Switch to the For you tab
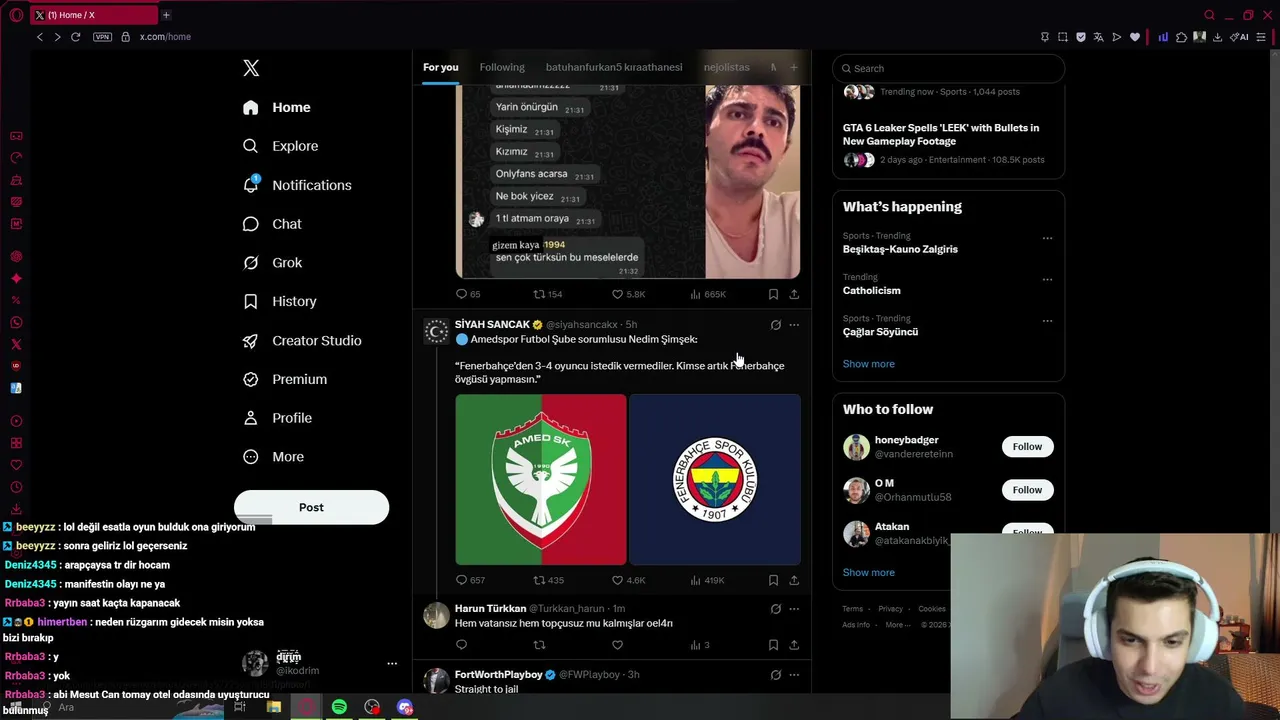This screenshot has width=1280, height=720. (x=440, y=67)
